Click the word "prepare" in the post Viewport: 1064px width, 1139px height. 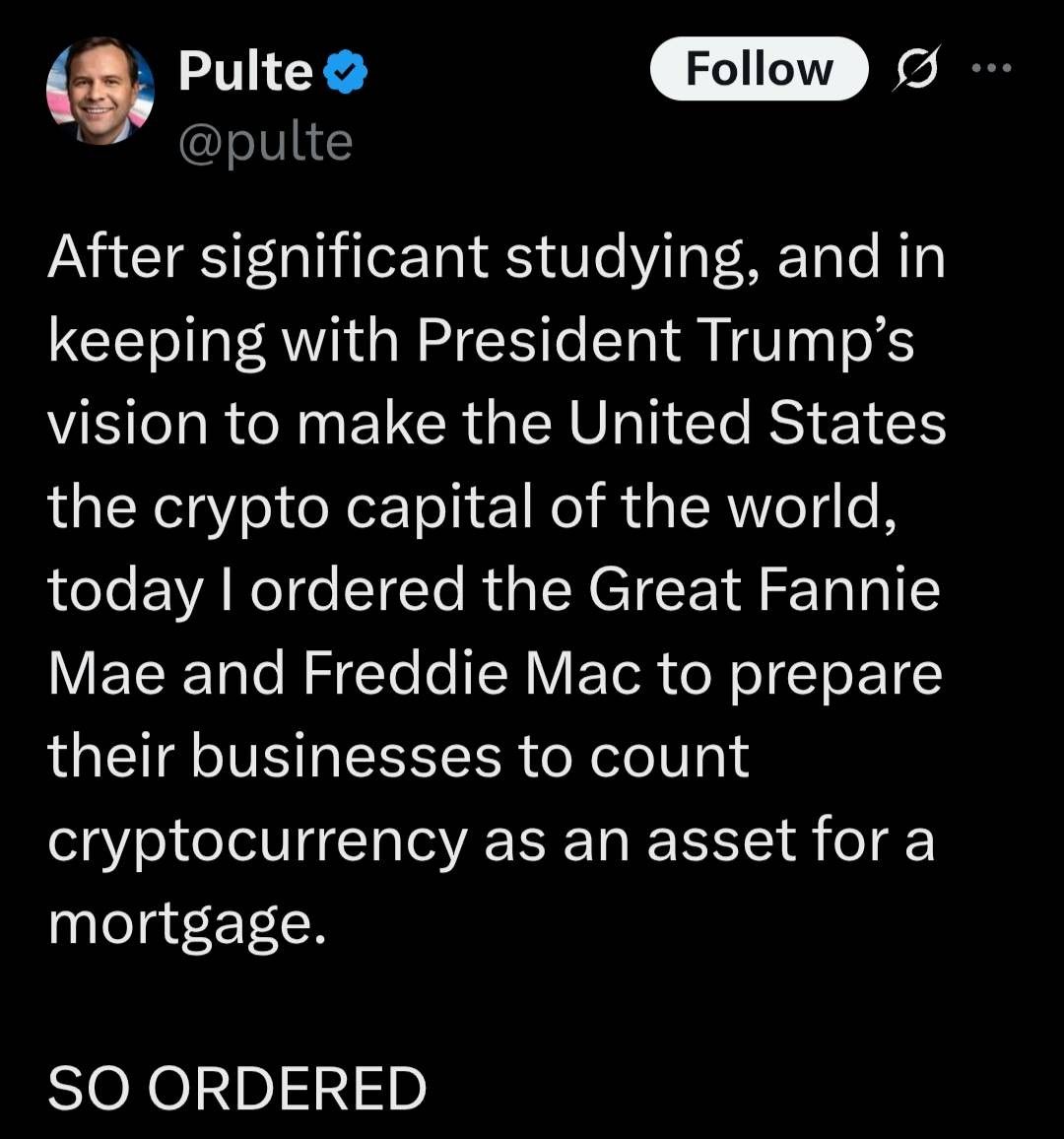835,675
